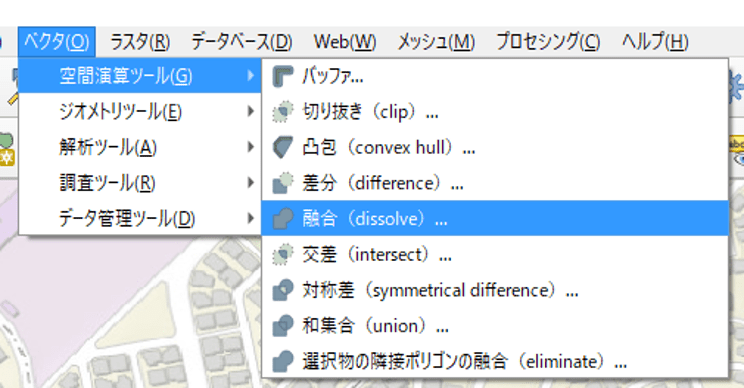Click the バッファ tool icon
Viewport: 744px width, 388px height.
[x=283, y=76]
